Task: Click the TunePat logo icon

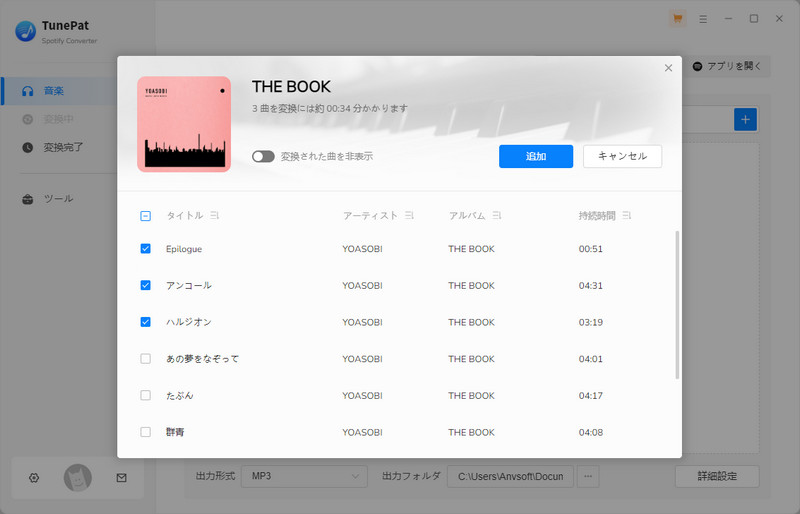Action: (x=26, y=31)
